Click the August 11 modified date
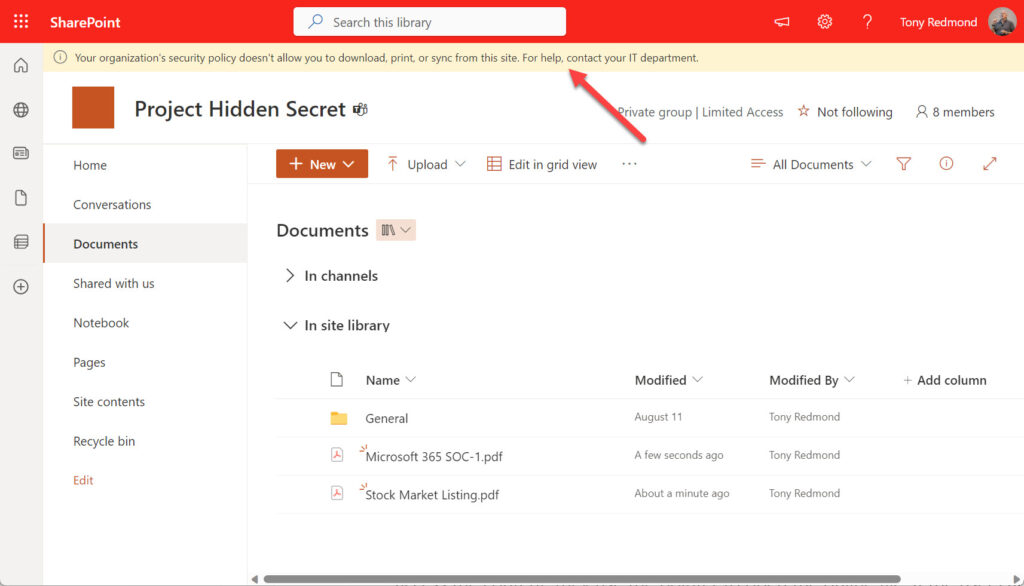This screenshot has width=1024, height=586. [658, 417]
